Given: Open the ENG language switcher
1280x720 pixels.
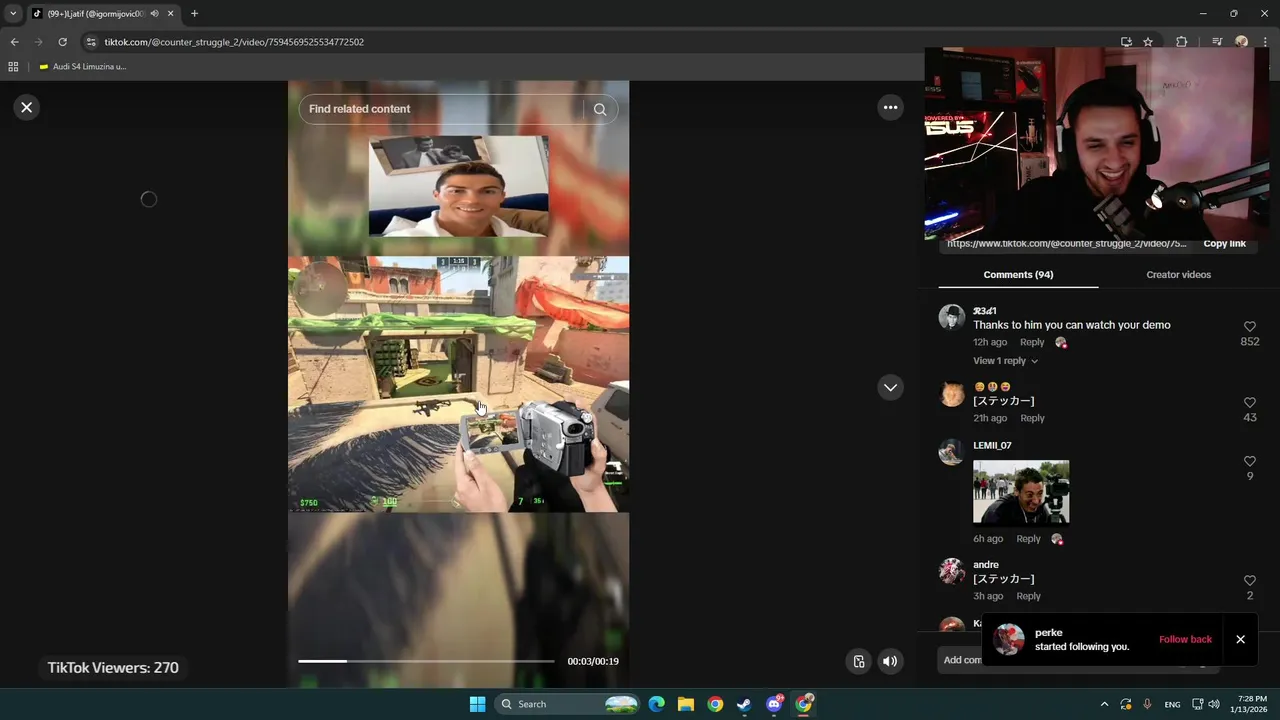Looking at the screenshot, I should (1172, 704).
